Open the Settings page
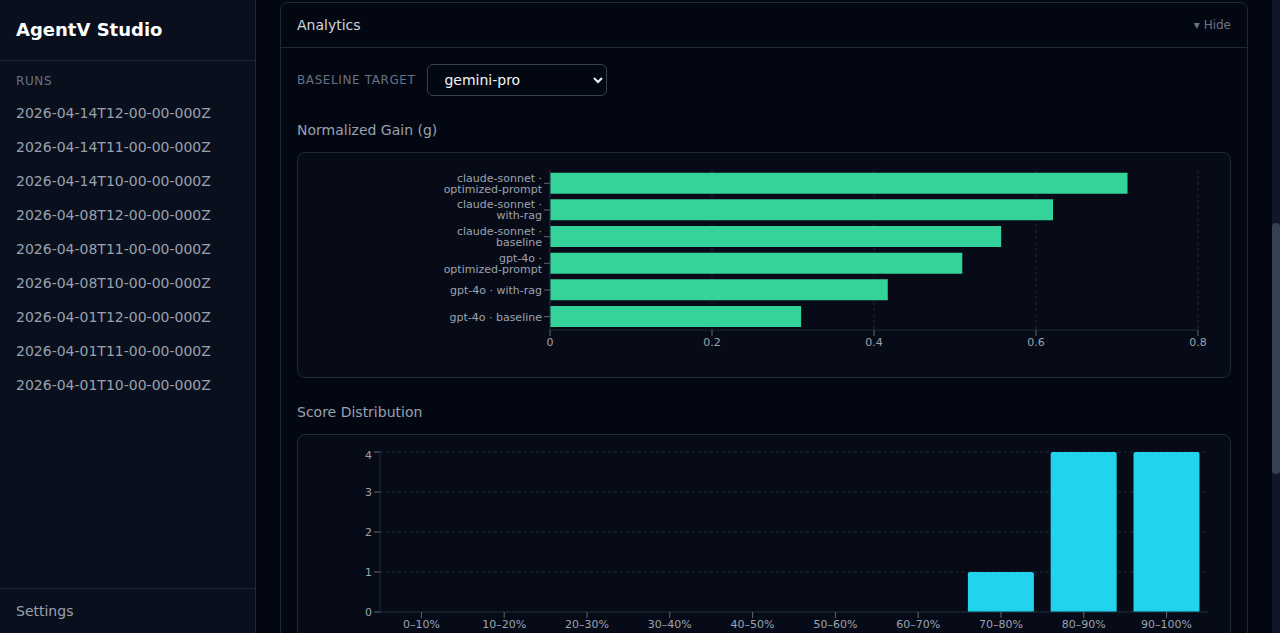The height and width of the screenshot is (633, 1280). click(x=45, y=610)
